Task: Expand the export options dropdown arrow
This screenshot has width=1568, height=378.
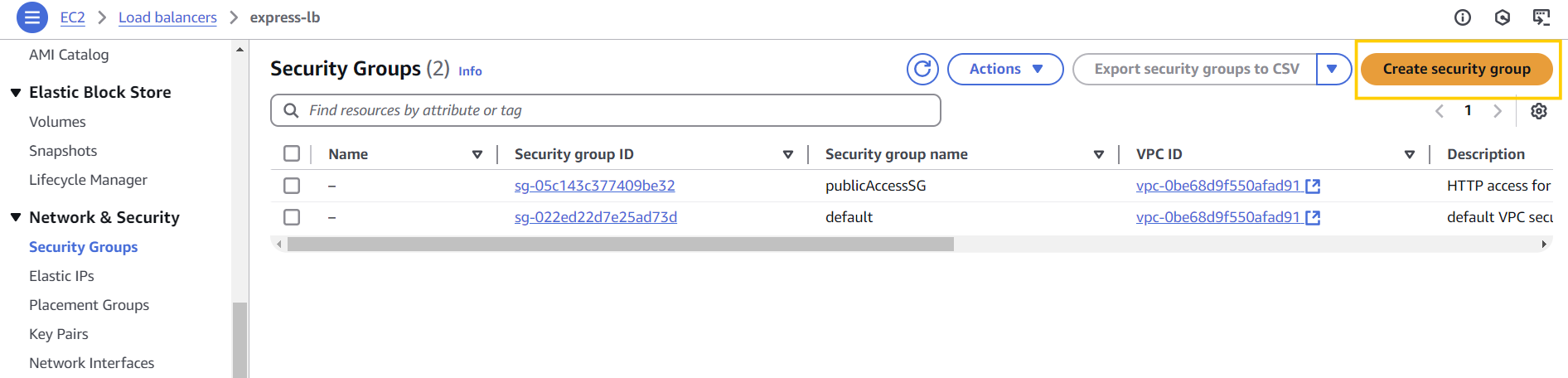Action: point(1333,70)
